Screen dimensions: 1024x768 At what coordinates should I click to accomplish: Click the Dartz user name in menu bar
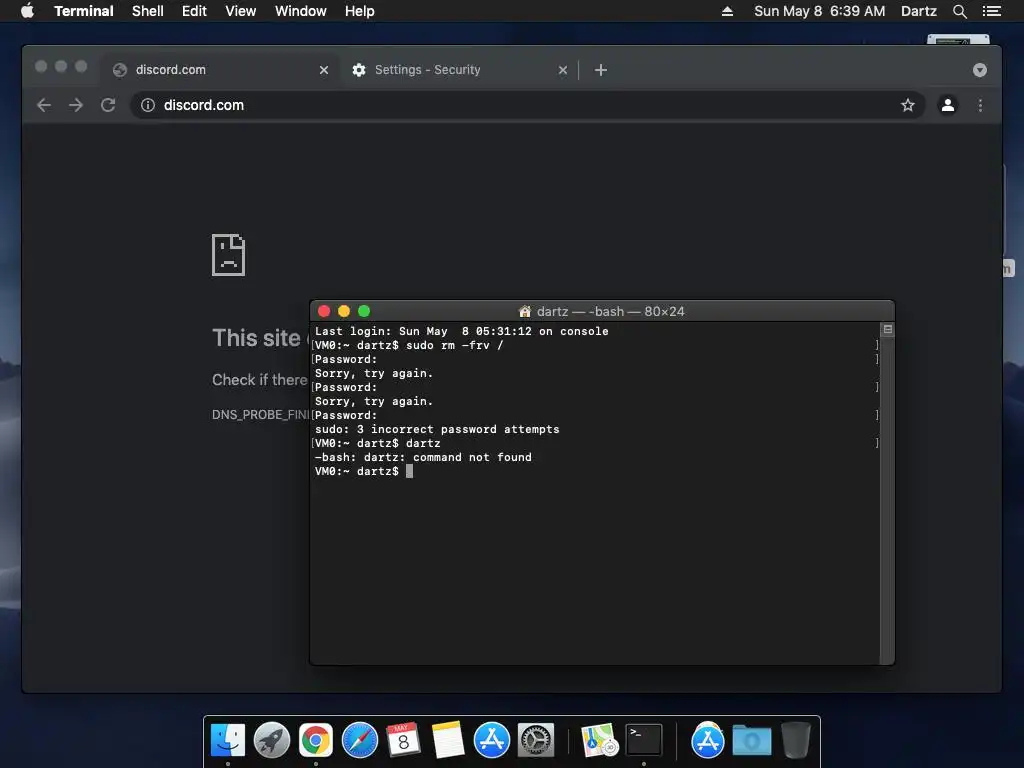[x=918, y=11]
